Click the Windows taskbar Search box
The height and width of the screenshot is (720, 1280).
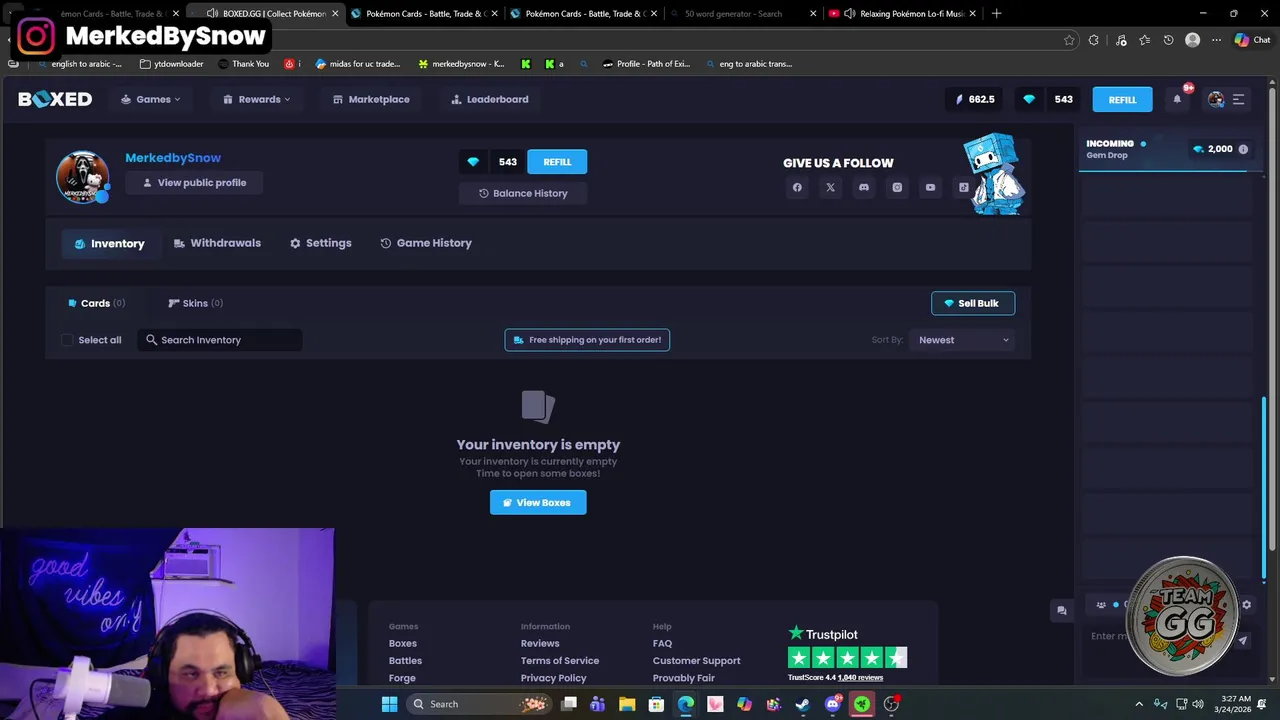(481, 704)
